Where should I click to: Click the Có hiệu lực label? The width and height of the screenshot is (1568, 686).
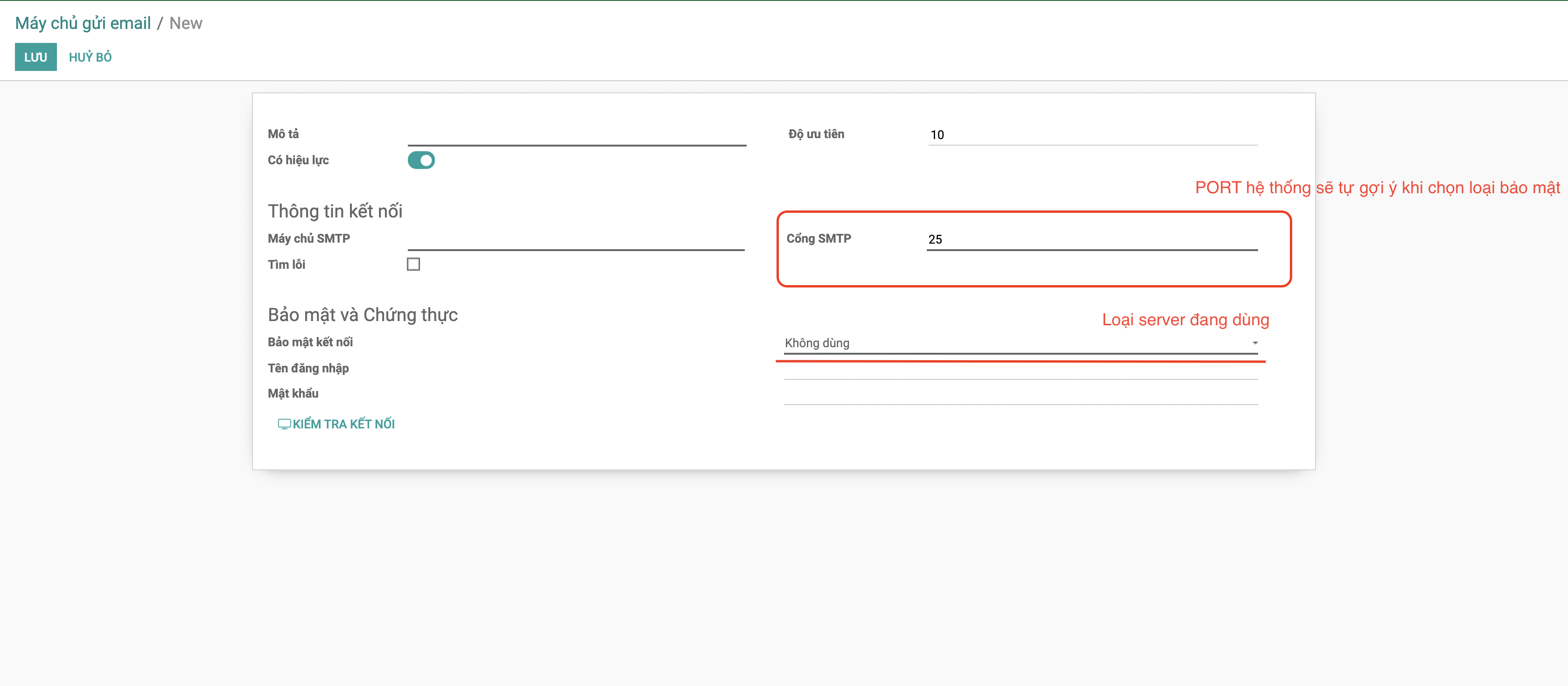click(x=298, y=160)
